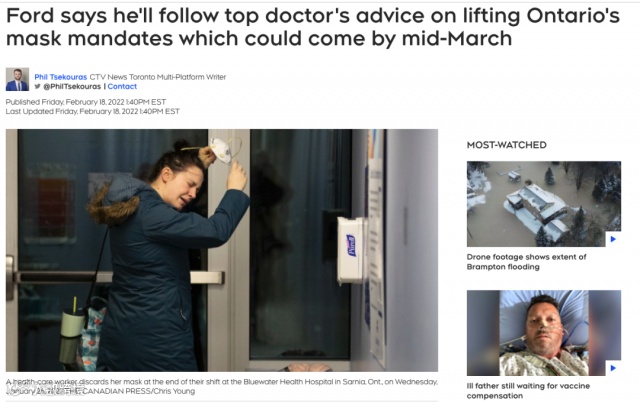Play the ill father vaccine compensation video
640x402 pixels.
(x=613, y=368)
